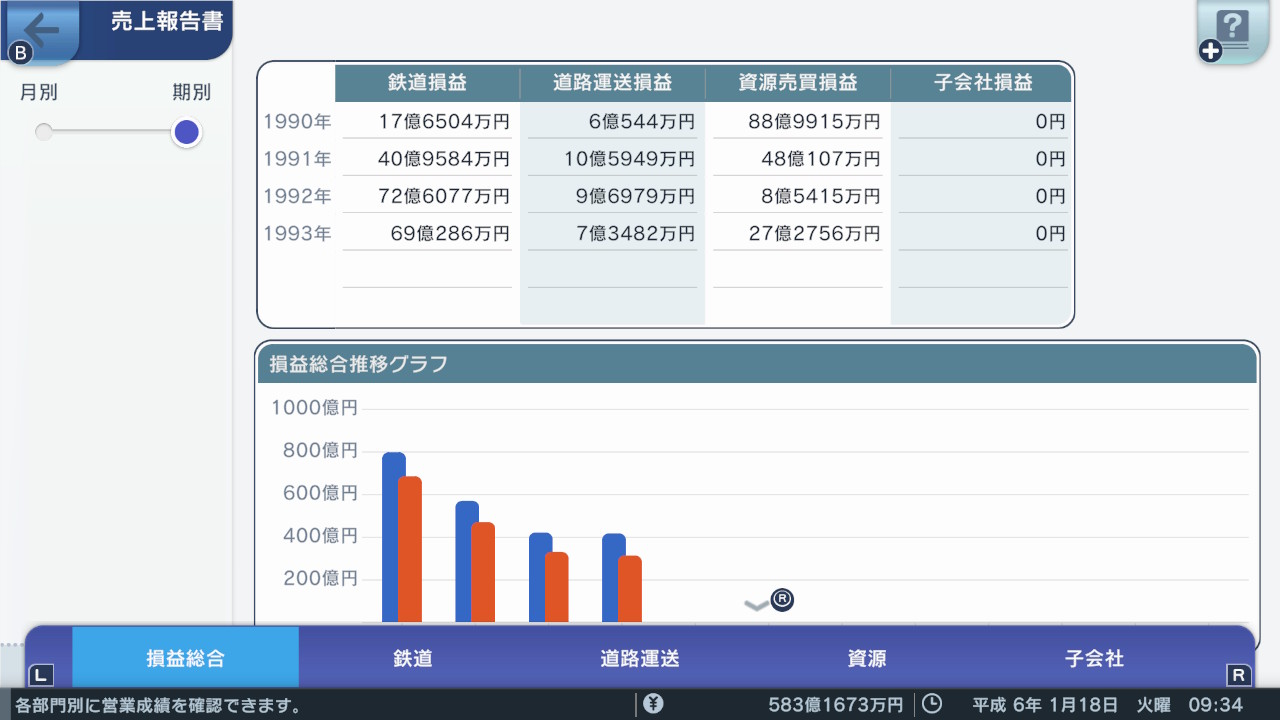The height and width of the screenshot is (720, 1280).
Task: Click the 27億2756万円 cell
Action: 815,234
